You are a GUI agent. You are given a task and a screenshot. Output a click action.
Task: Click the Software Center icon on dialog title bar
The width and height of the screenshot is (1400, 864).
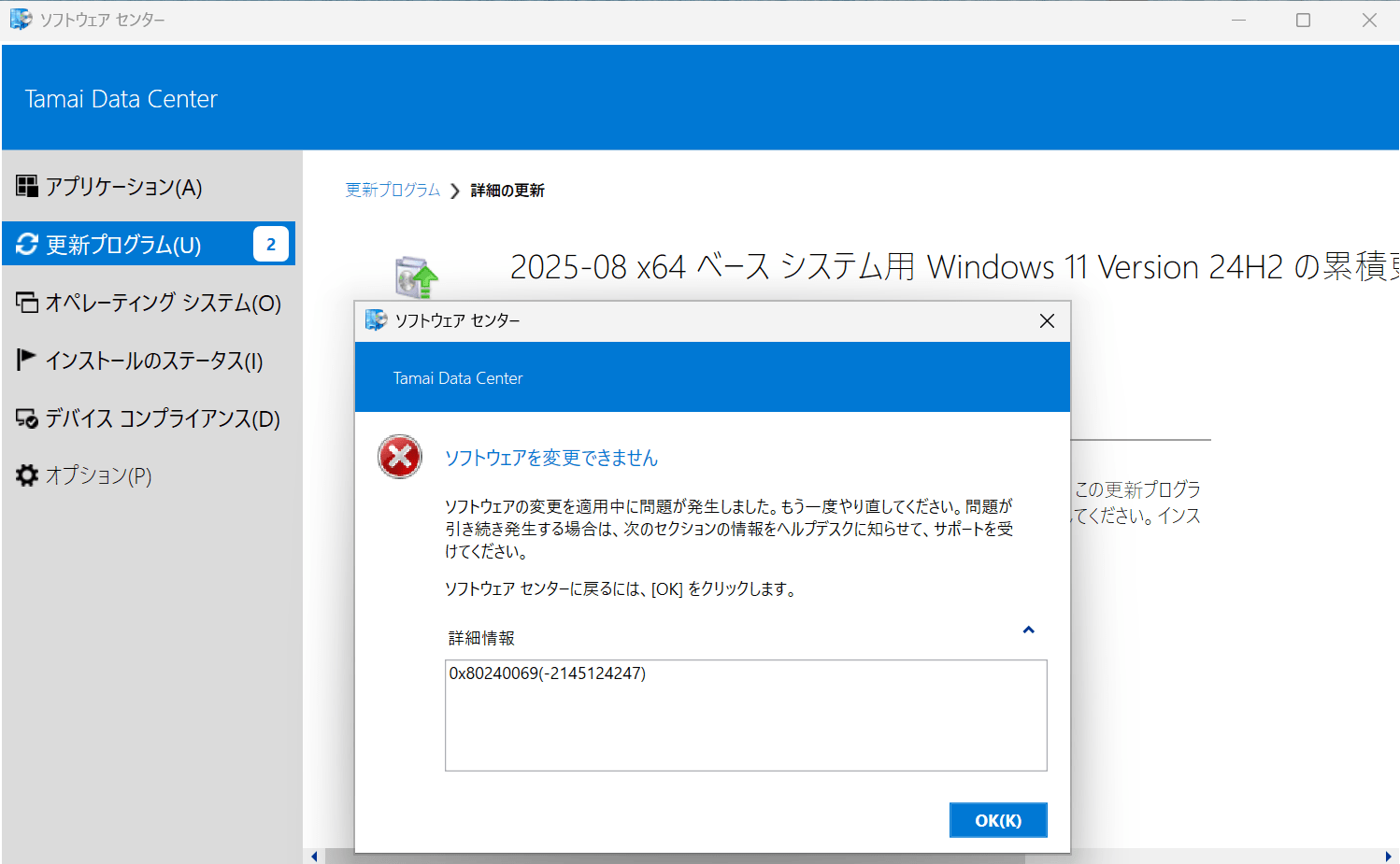(x=377, y=320)
